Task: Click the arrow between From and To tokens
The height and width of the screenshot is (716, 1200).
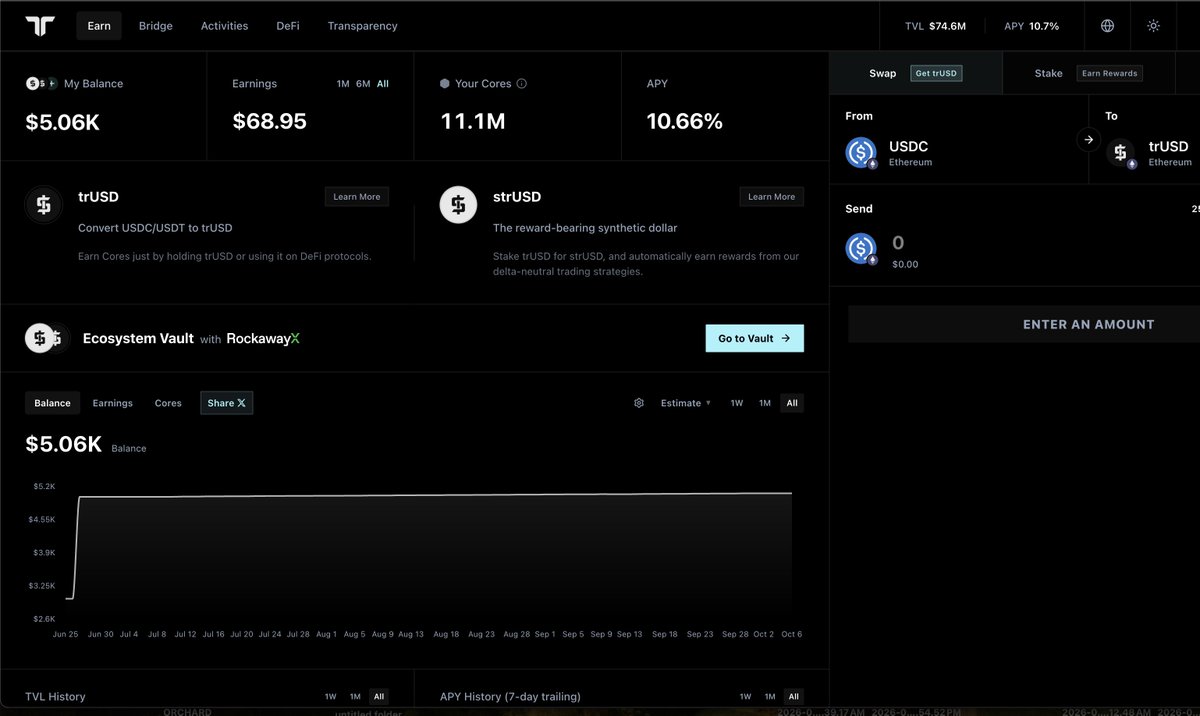Action: [x=1089, y=140]
